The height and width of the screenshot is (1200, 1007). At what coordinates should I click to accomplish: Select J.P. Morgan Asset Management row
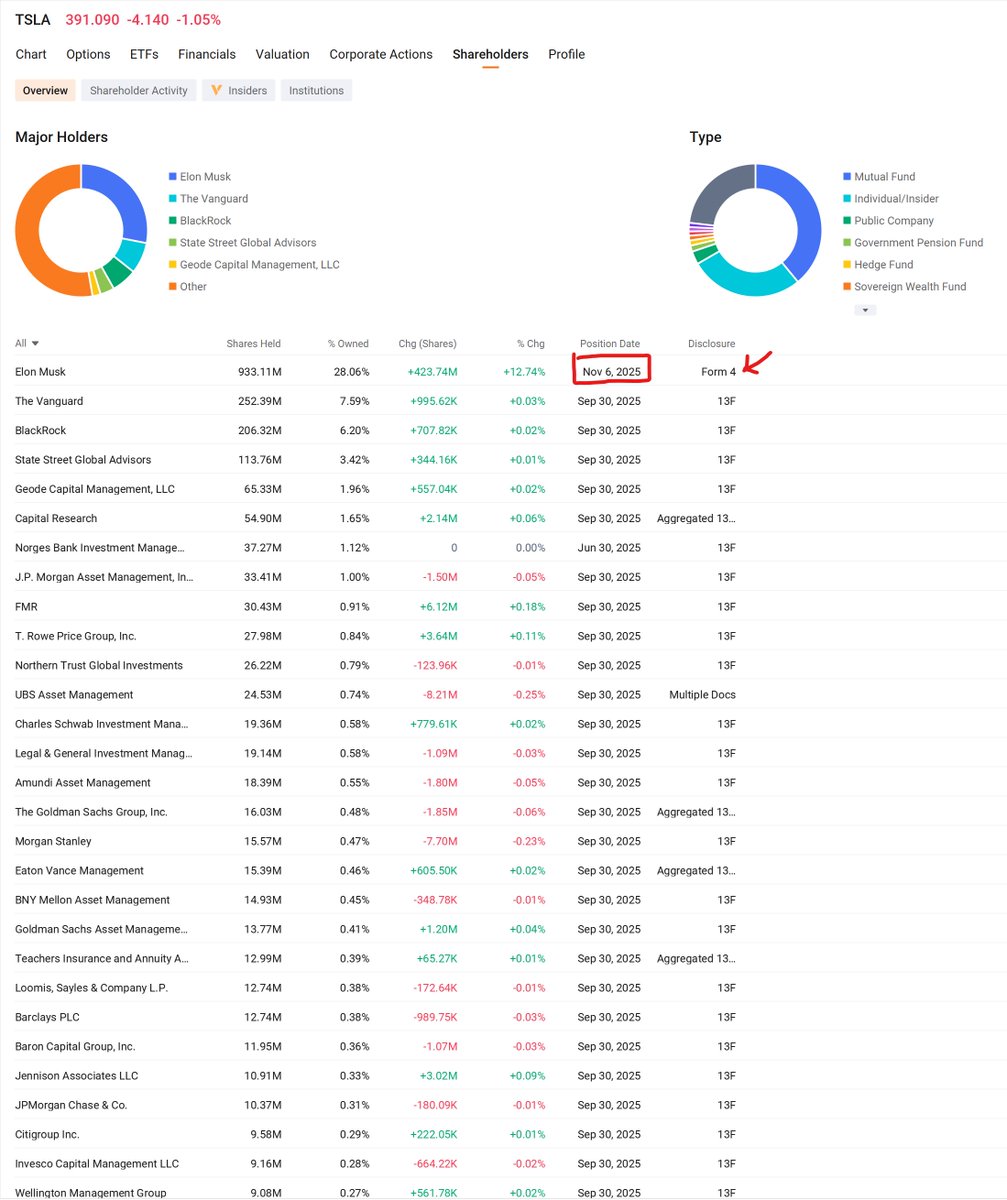click(503, 577)
